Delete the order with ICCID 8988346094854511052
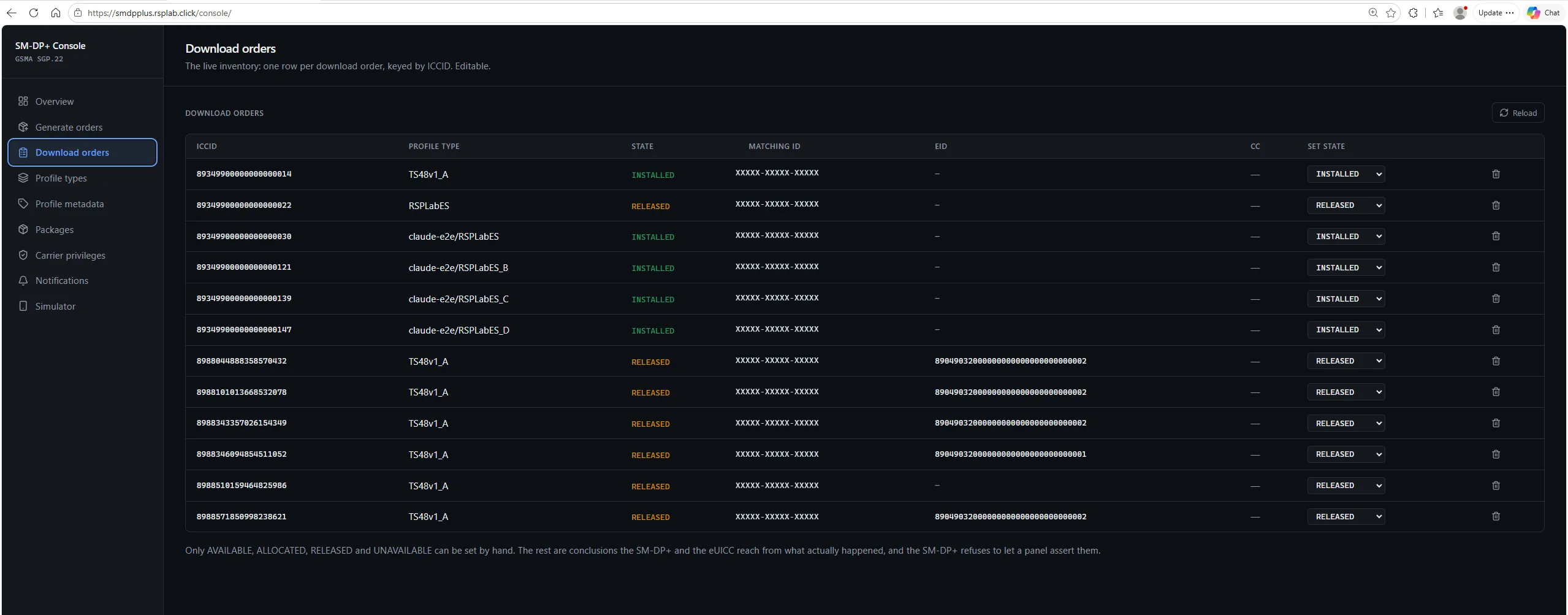 (1496, 454)
